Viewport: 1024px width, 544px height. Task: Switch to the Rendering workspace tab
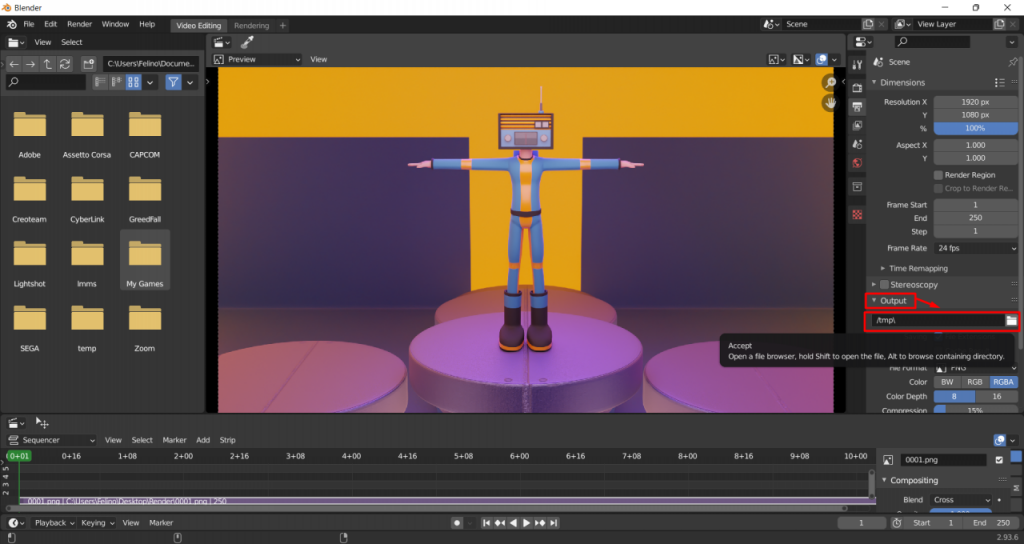[x=251, y=25]
